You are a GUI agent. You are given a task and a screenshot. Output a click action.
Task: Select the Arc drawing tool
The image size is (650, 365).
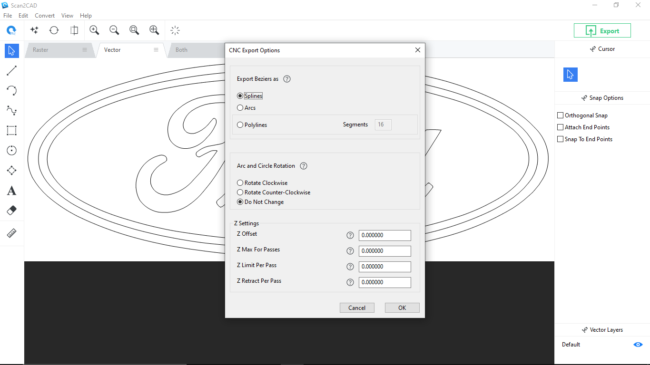(12, 90)
